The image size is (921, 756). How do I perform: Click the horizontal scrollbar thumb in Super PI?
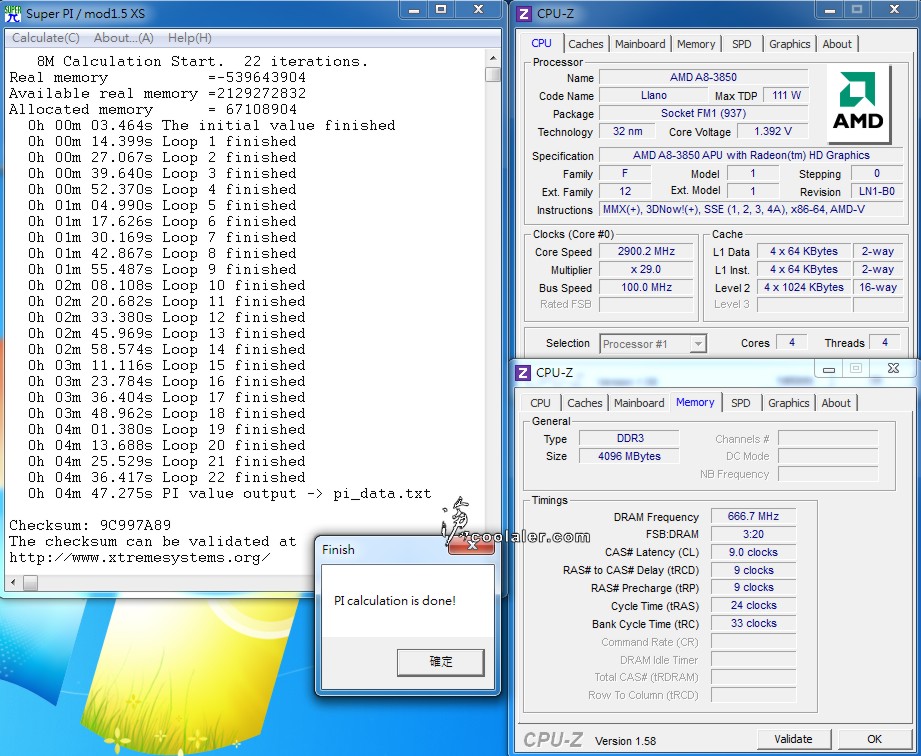(x=31, y=583)
